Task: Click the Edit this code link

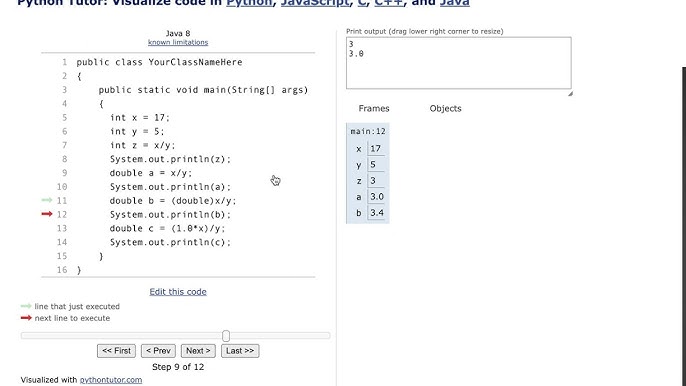Action: click(178, 291)
